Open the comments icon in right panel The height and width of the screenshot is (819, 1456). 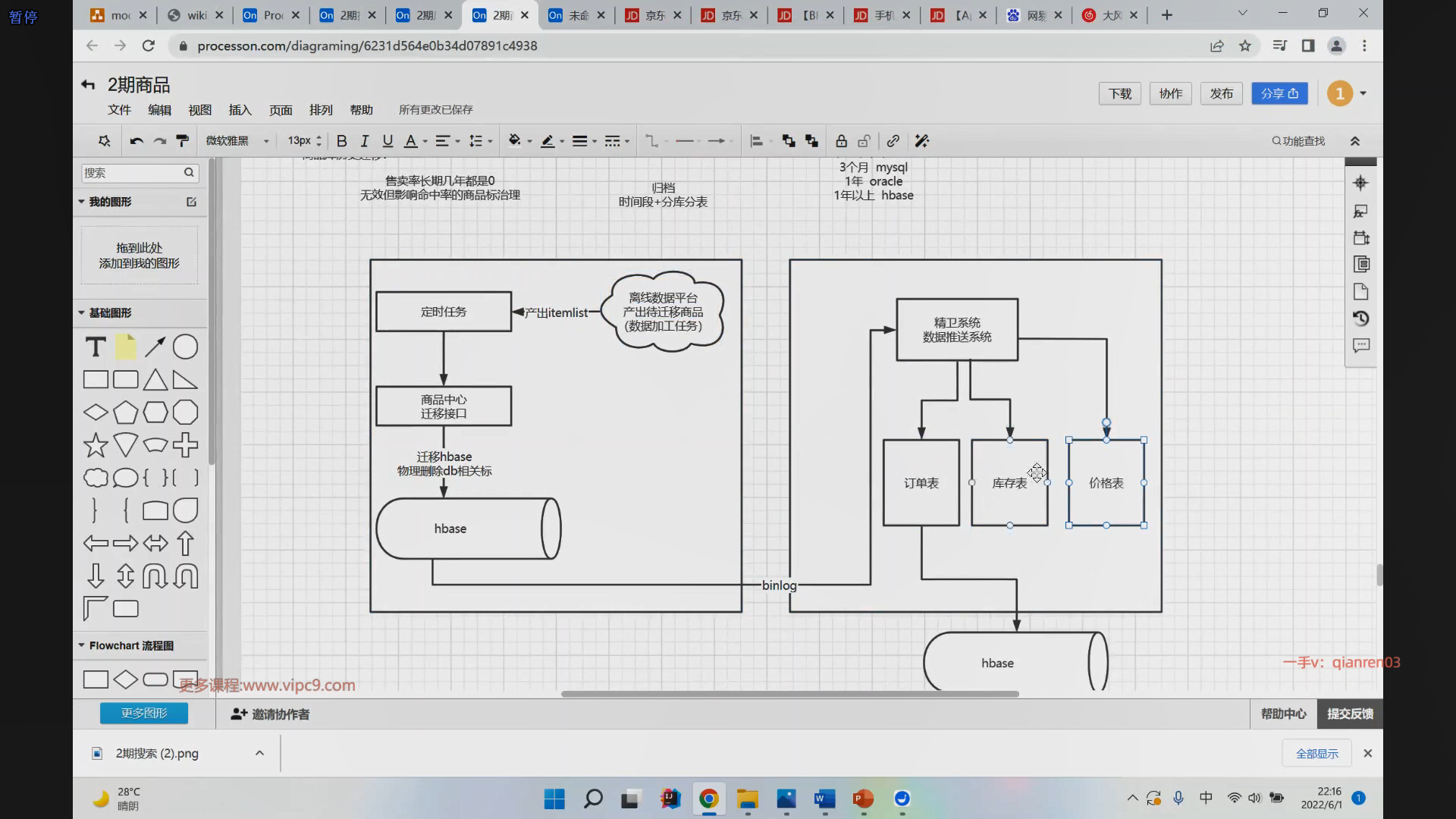(x=1360, y=346)
